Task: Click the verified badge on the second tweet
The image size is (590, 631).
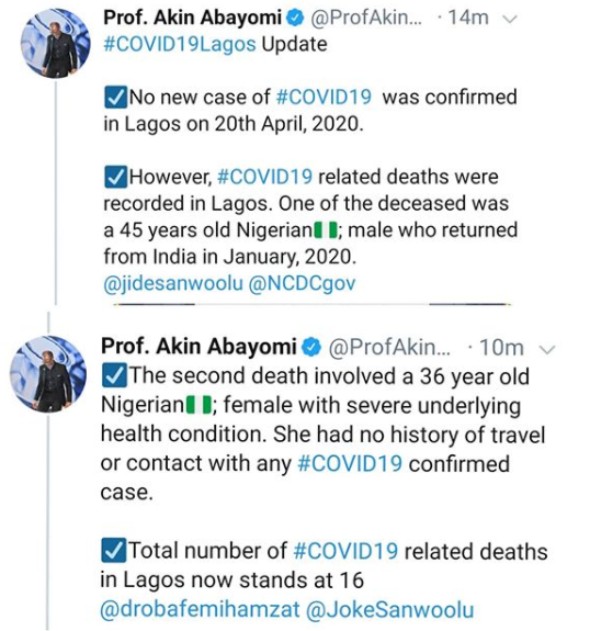Action: pyautogui.click(x=312, y=348)
